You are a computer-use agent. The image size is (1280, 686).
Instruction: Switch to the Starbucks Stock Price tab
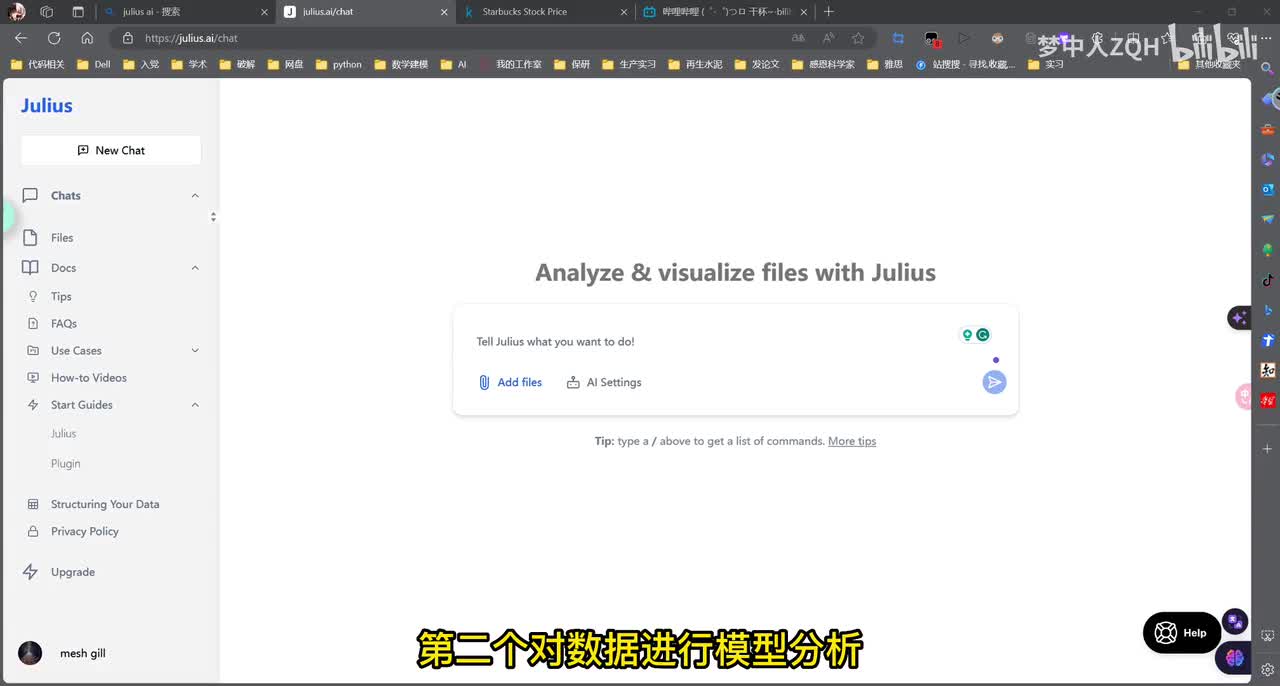(x=524, y=12)
